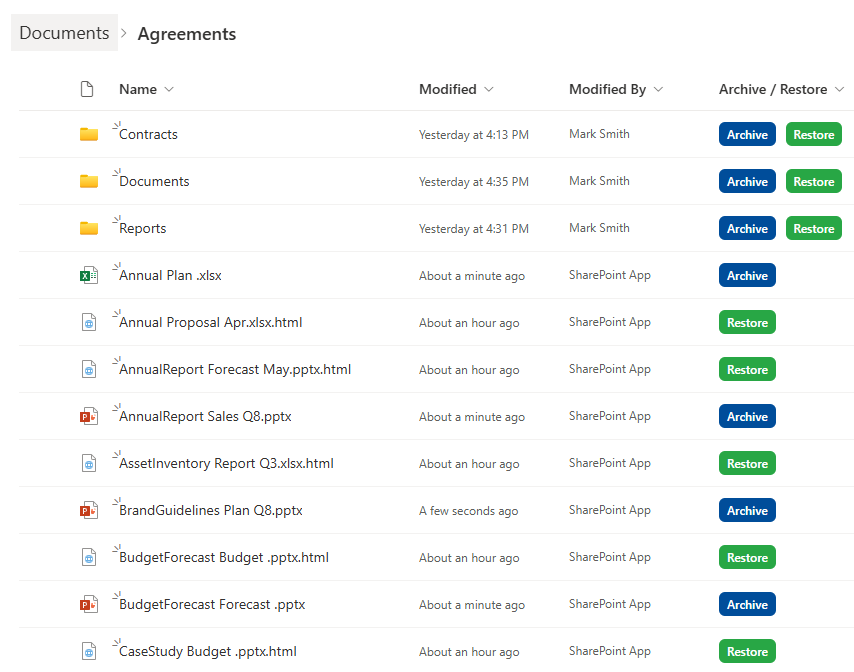
Task: Open the AnnualReport Forecast May.pptx.html file
Action: pyautogui.click(x=235, y=369)
